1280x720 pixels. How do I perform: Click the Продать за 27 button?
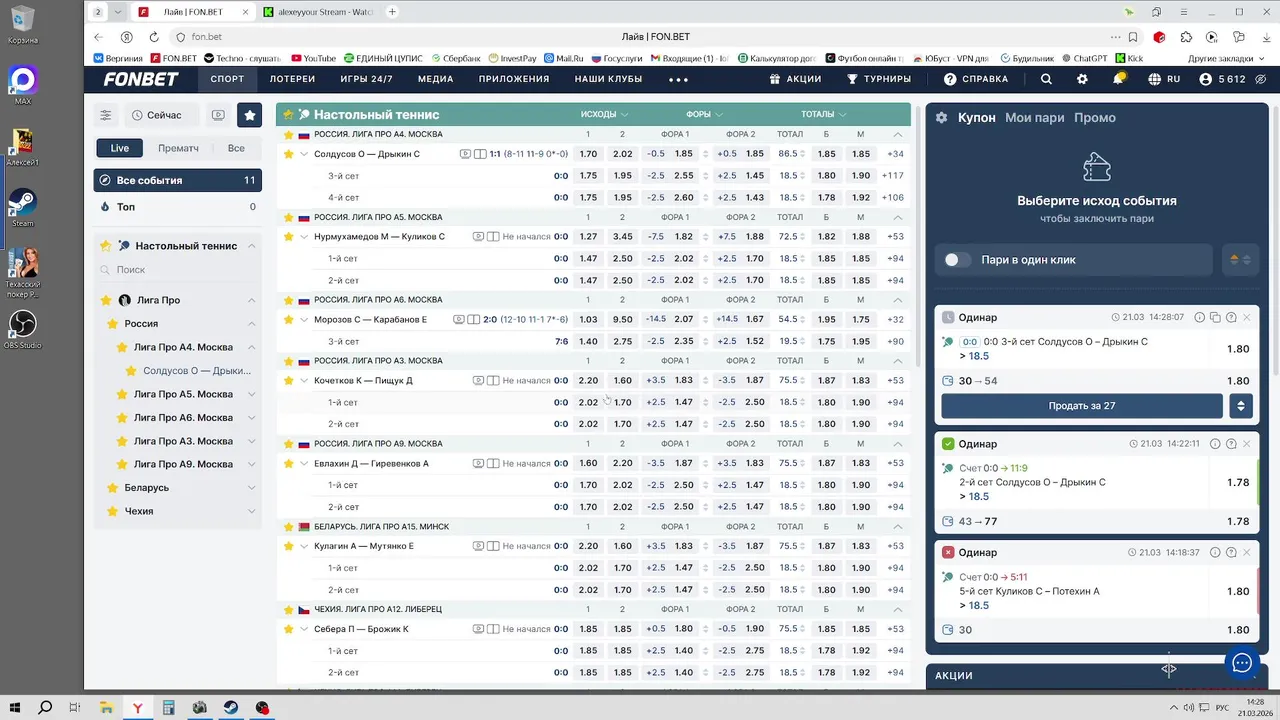click(x=1082, y=406)
